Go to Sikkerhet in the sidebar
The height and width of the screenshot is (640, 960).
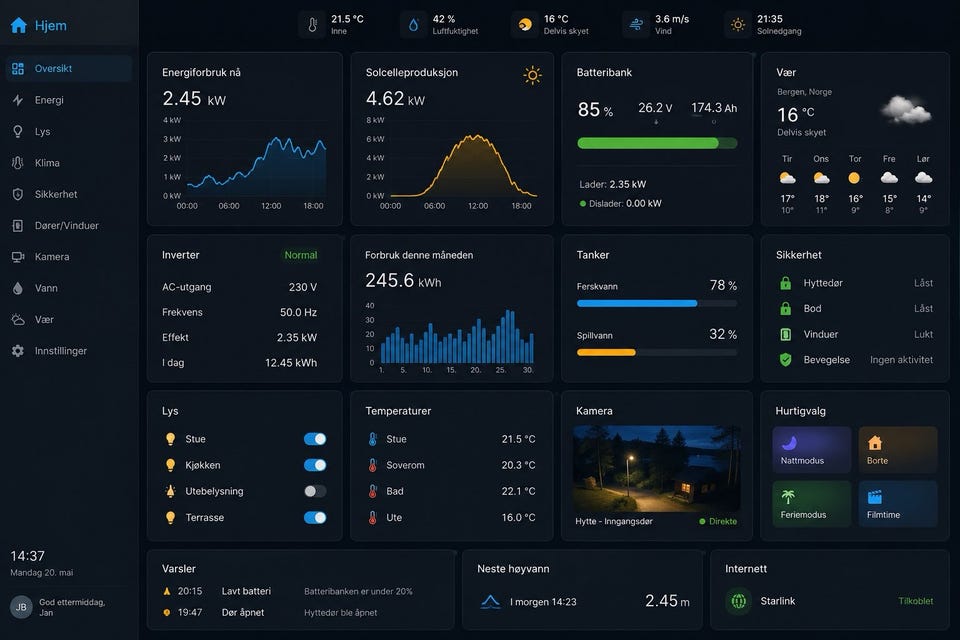click(69, 194)
